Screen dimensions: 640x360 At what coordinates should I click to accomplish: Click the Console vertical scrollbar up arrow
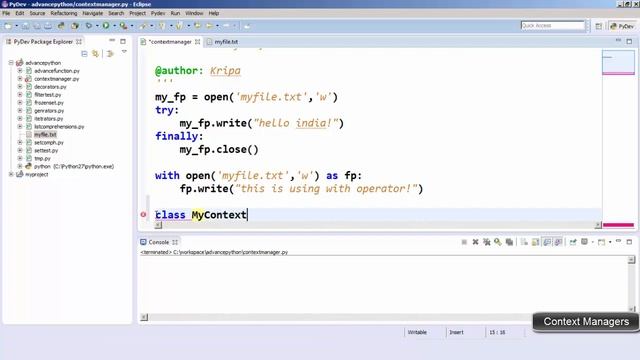[631, 260]
